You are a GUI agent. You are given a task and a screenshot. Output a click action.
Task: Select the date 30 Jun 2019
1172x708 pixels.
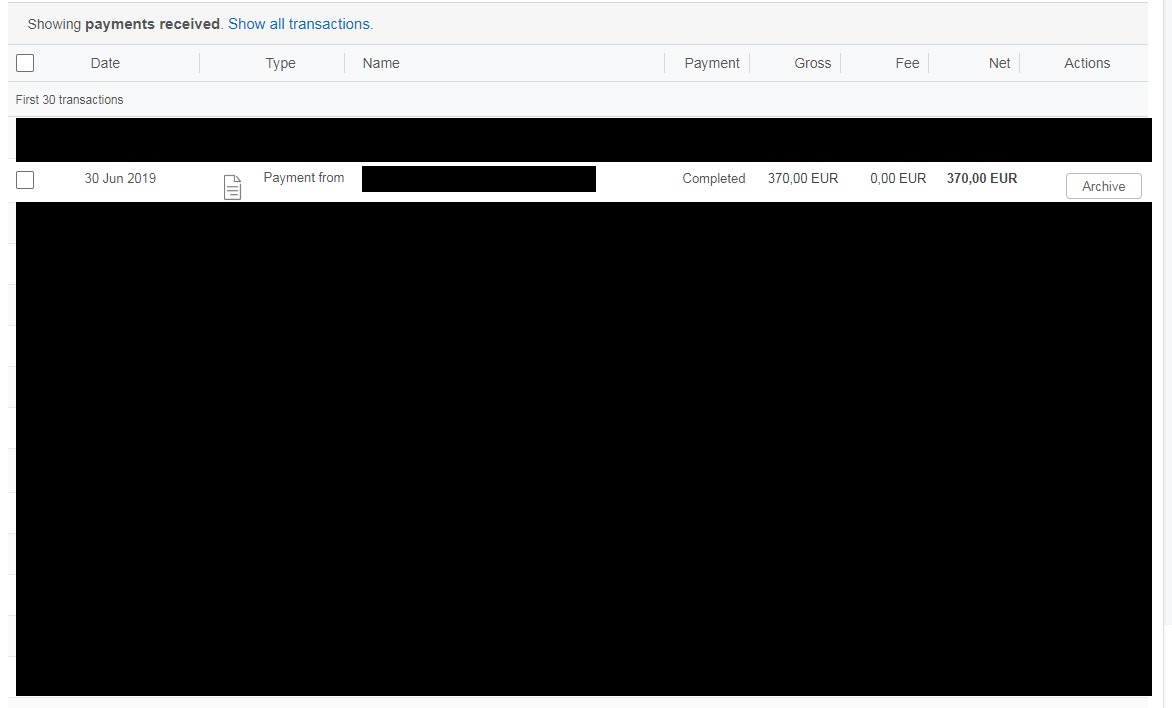[120, 179]
